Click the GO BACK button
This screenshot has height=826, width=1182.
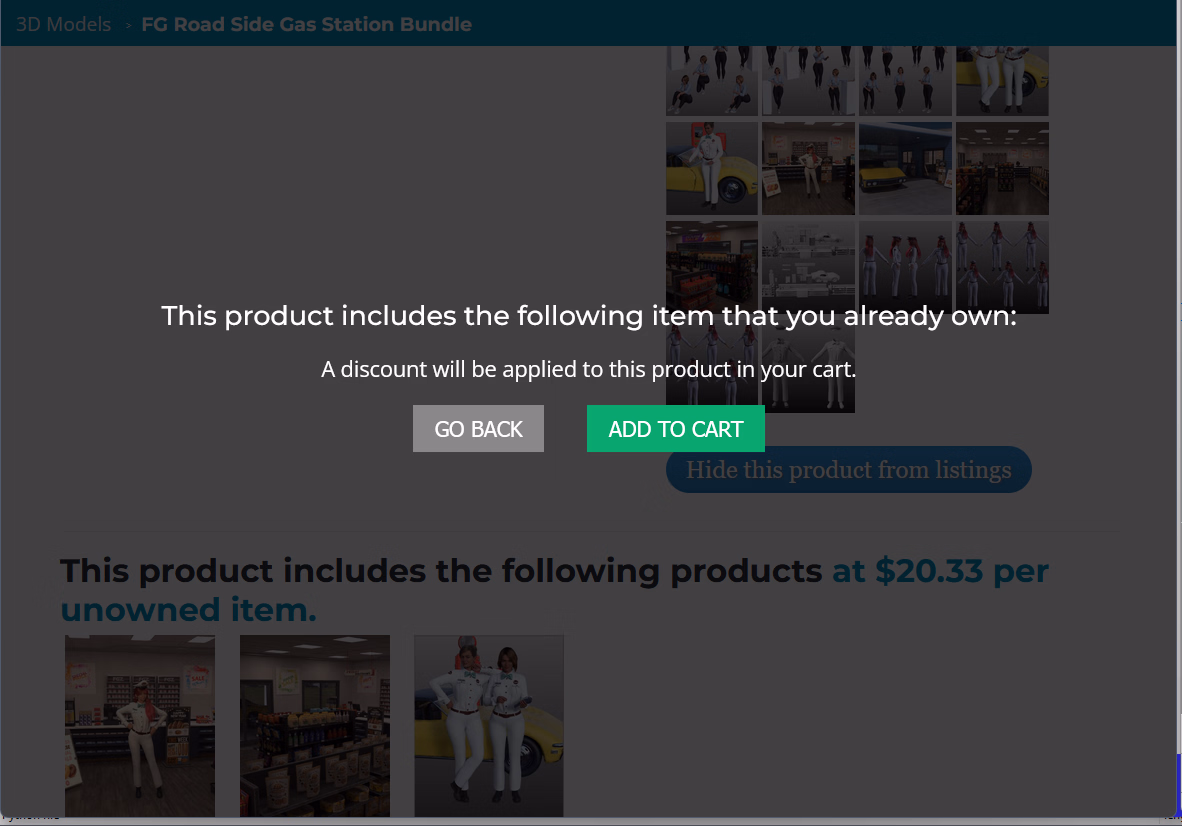pos(478,429)
